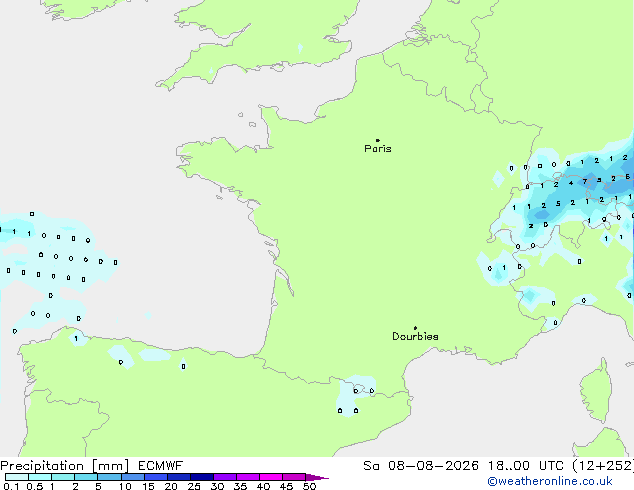Click the 7 mm precipitation value
This screenshot has height=490, width=634.
click(x=585, y=182)
